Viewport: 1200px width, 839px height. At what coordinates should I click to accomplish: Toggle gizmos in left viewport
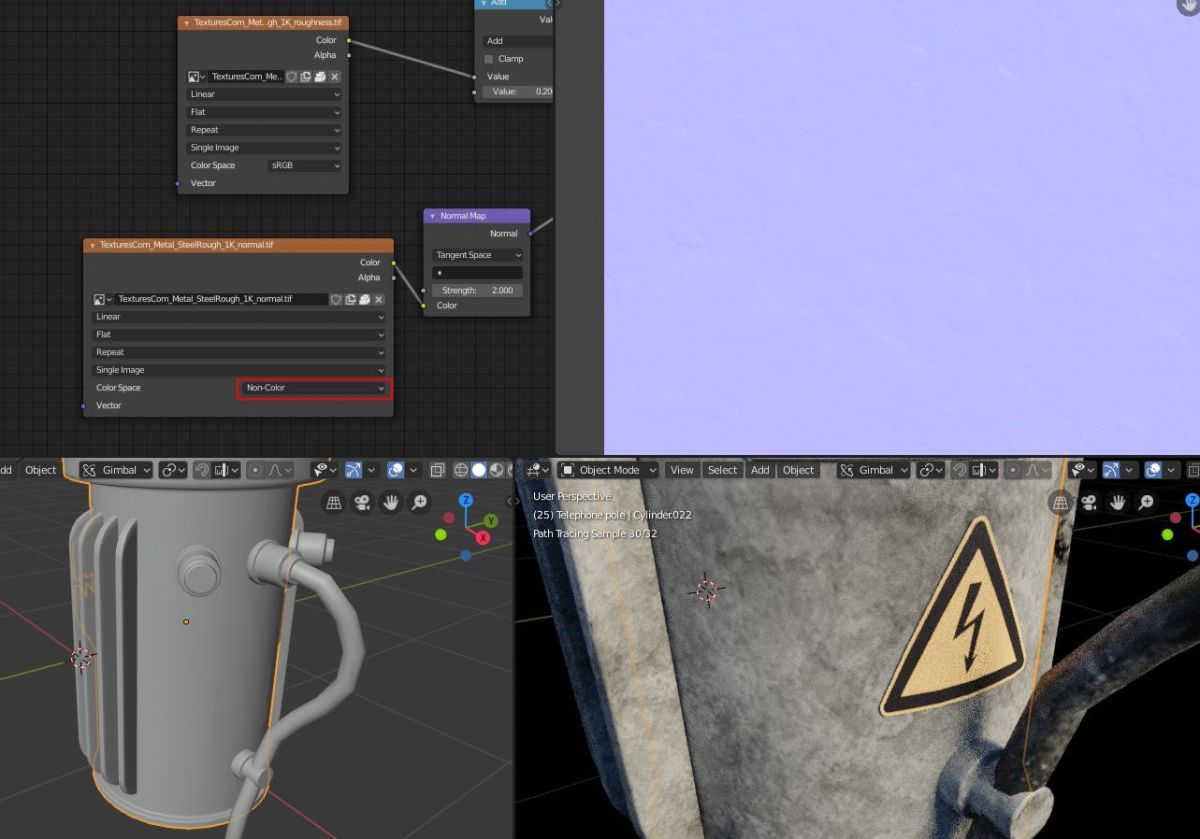(354, 470)
